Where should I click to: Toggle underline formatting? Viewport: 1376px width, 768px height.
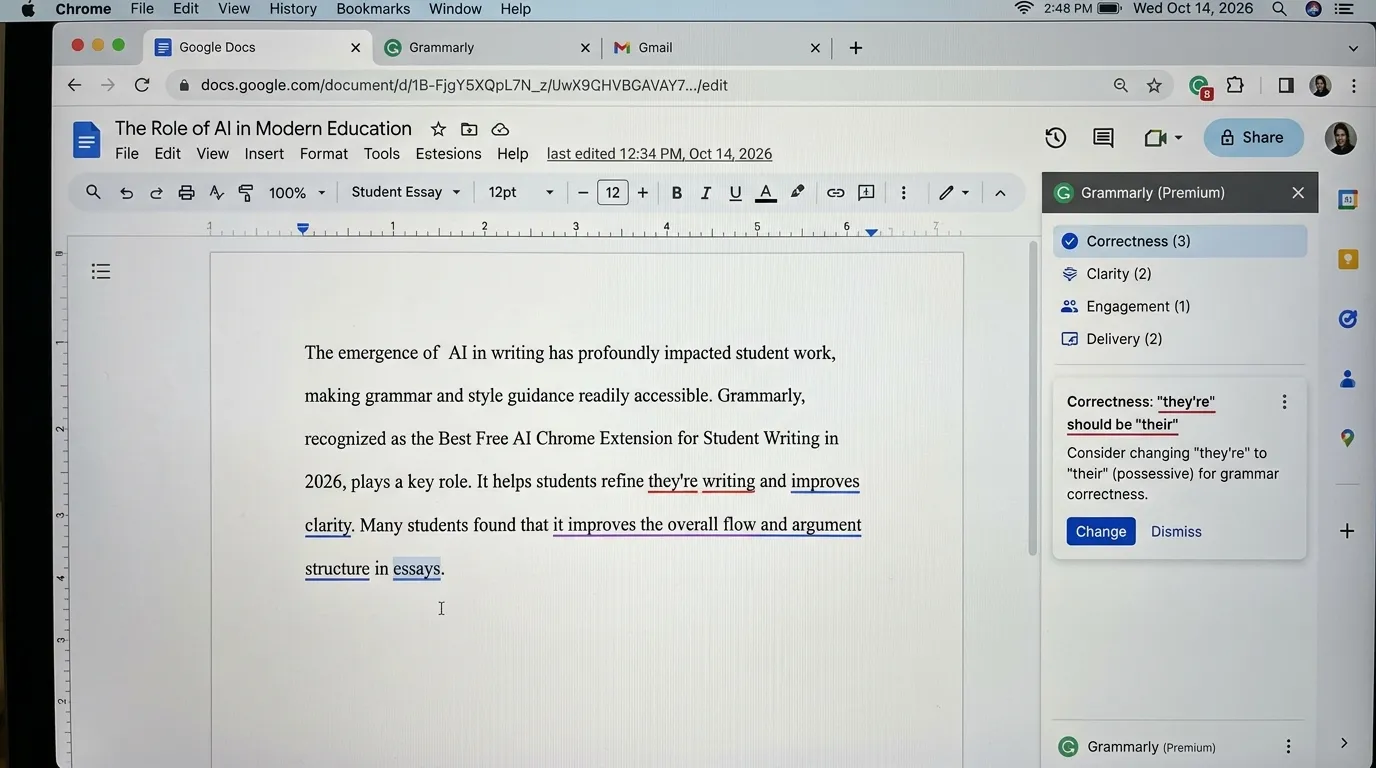[735, 193]
